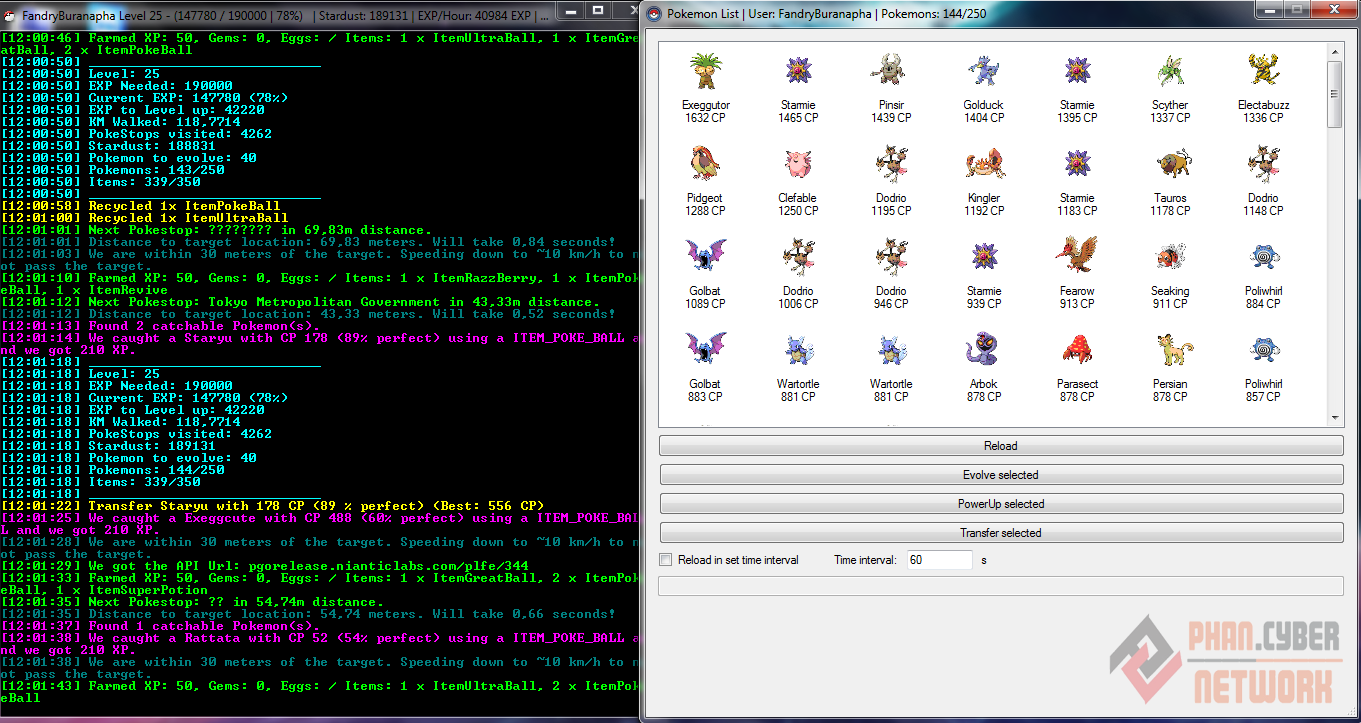The height and width of the screenshot is (723, 1361).
Task: Click the Pokemon List window title icon
Action: (655, 14)
